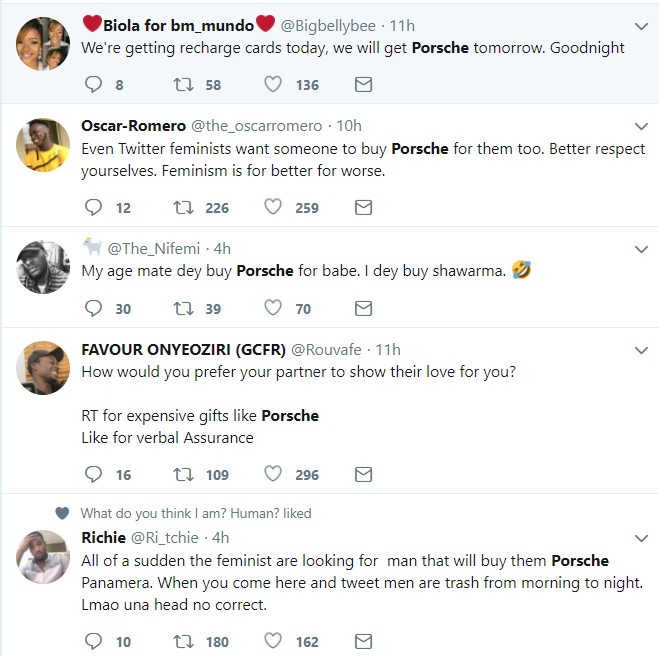Open The_Nifemi's profile picture
659x656 pixels.
pyautogui.click(x=43, y=266)
